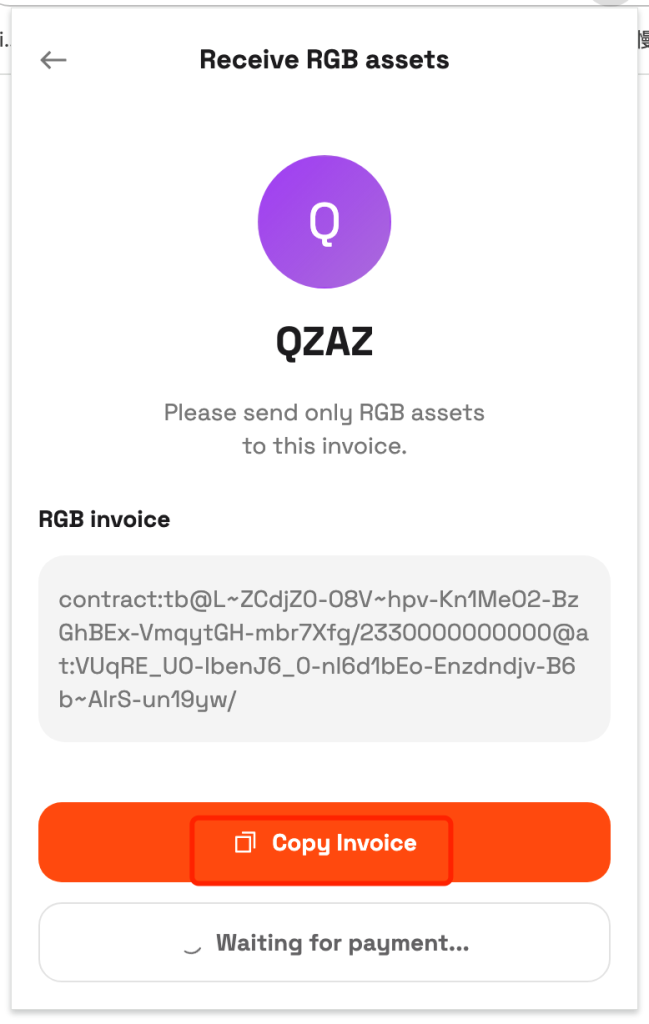Click the Receive RGB assets header title
Viewport: 649px width, 1024px height.
click(324, 59)
